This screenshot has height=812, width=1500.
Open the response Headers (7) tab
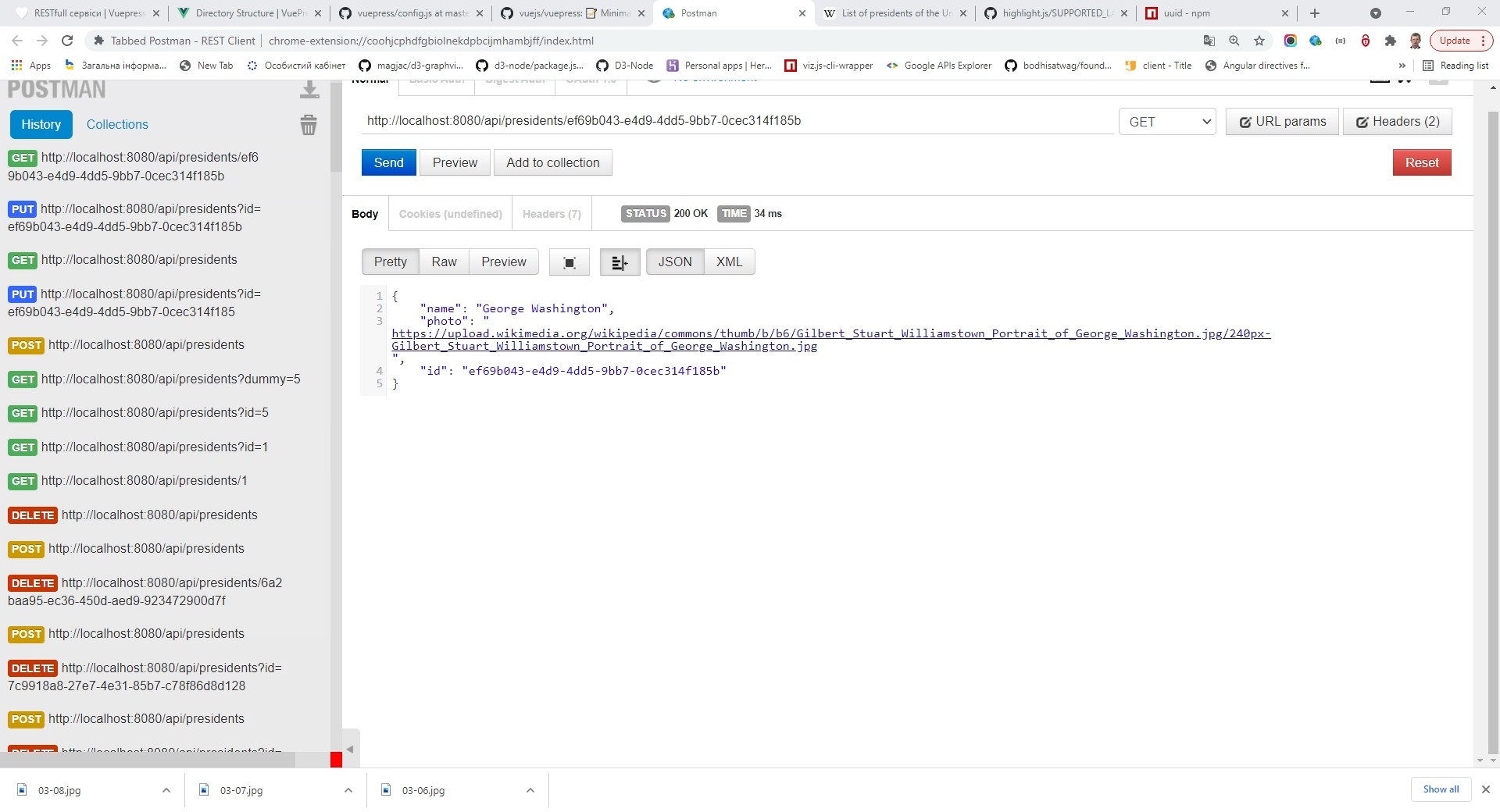click(x=552, y=214)
